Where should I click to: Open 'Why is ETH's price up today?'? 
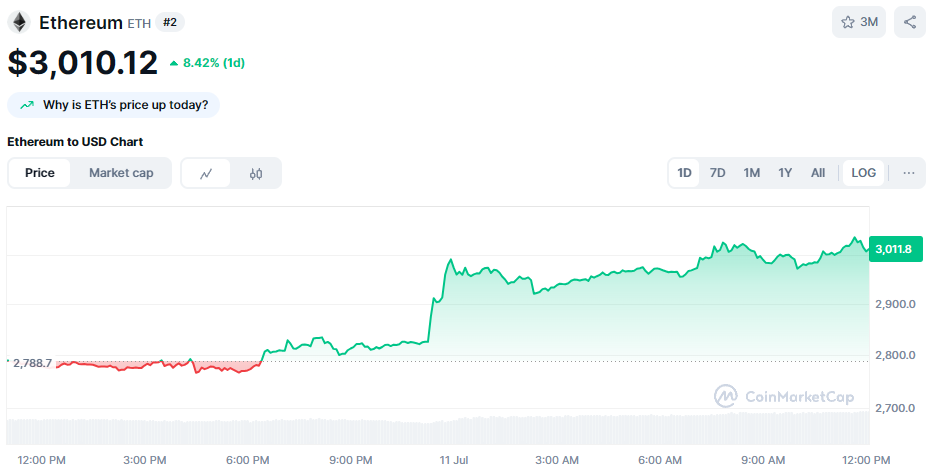[113, 105]
